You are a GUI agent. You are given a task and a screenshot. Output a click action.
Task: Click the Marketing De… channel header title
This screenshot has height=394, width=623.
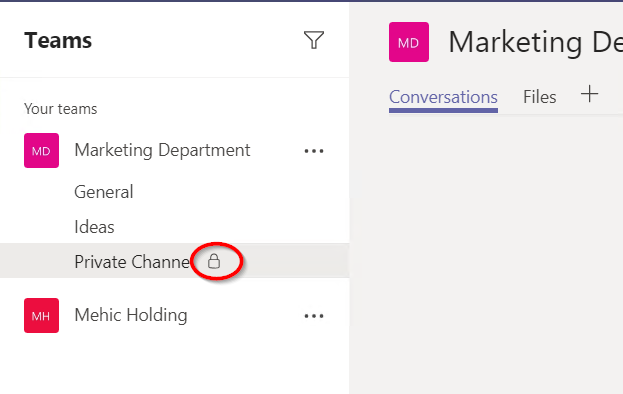pos(536,42)
